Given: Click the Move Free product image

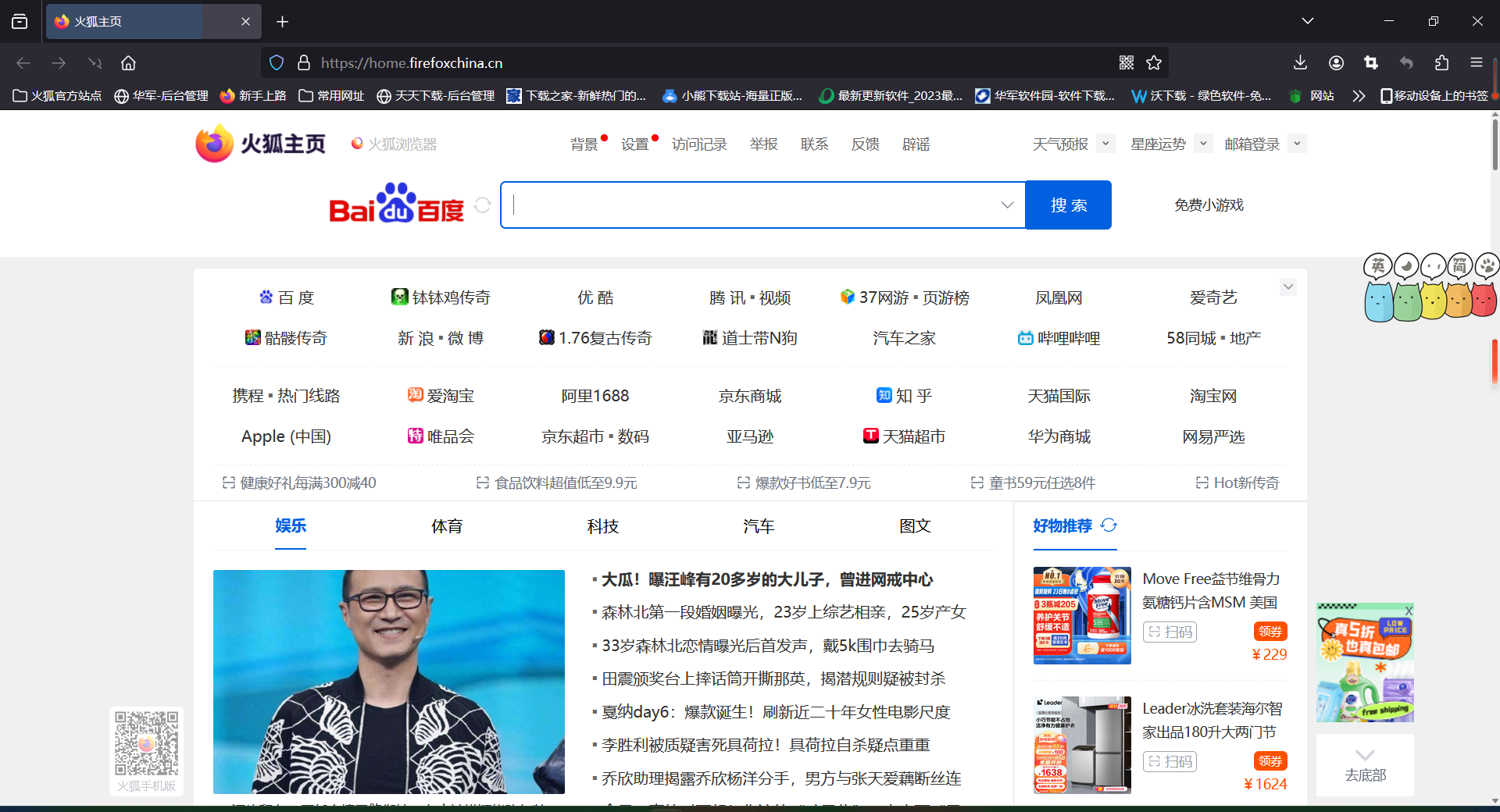Looking at the screenshot, I should 1082,615.
